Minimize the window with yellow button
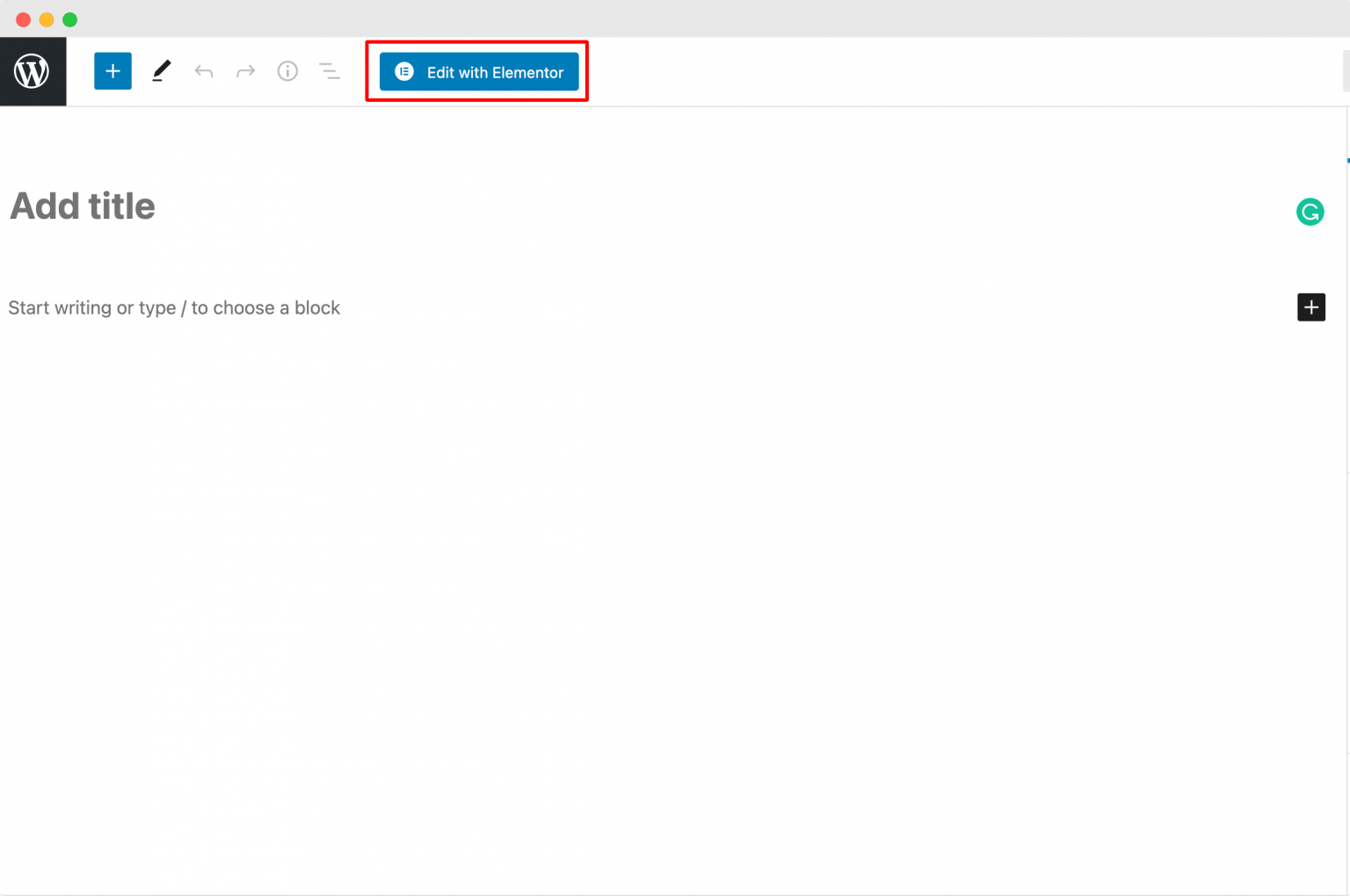The width and height of the screenshot is (1350, 896). point(47,19)
